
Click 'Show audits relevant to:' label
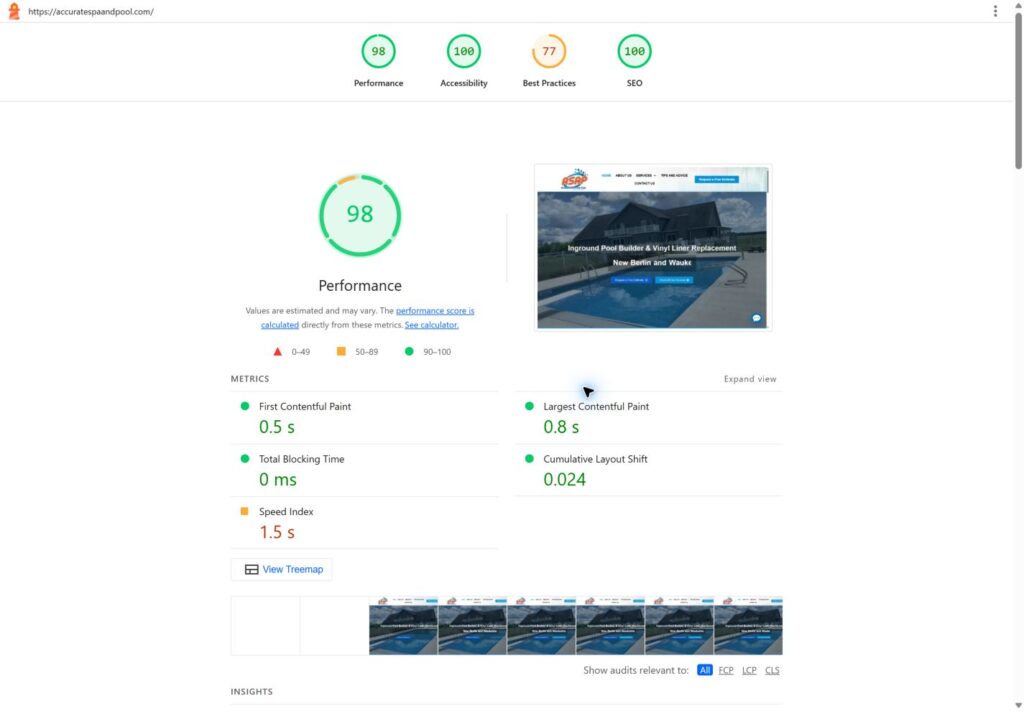click(x=636, y=670)
